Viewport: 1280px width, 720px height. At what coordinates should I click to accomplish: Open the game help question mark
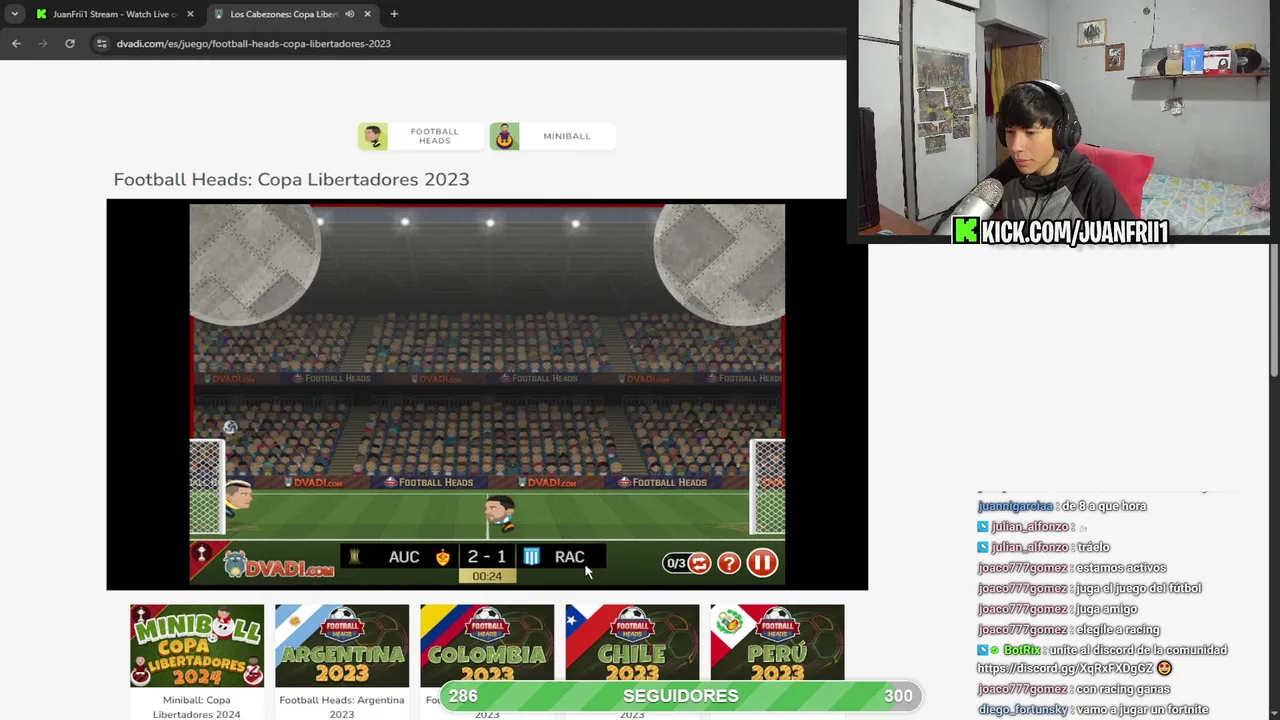[729, 564]
